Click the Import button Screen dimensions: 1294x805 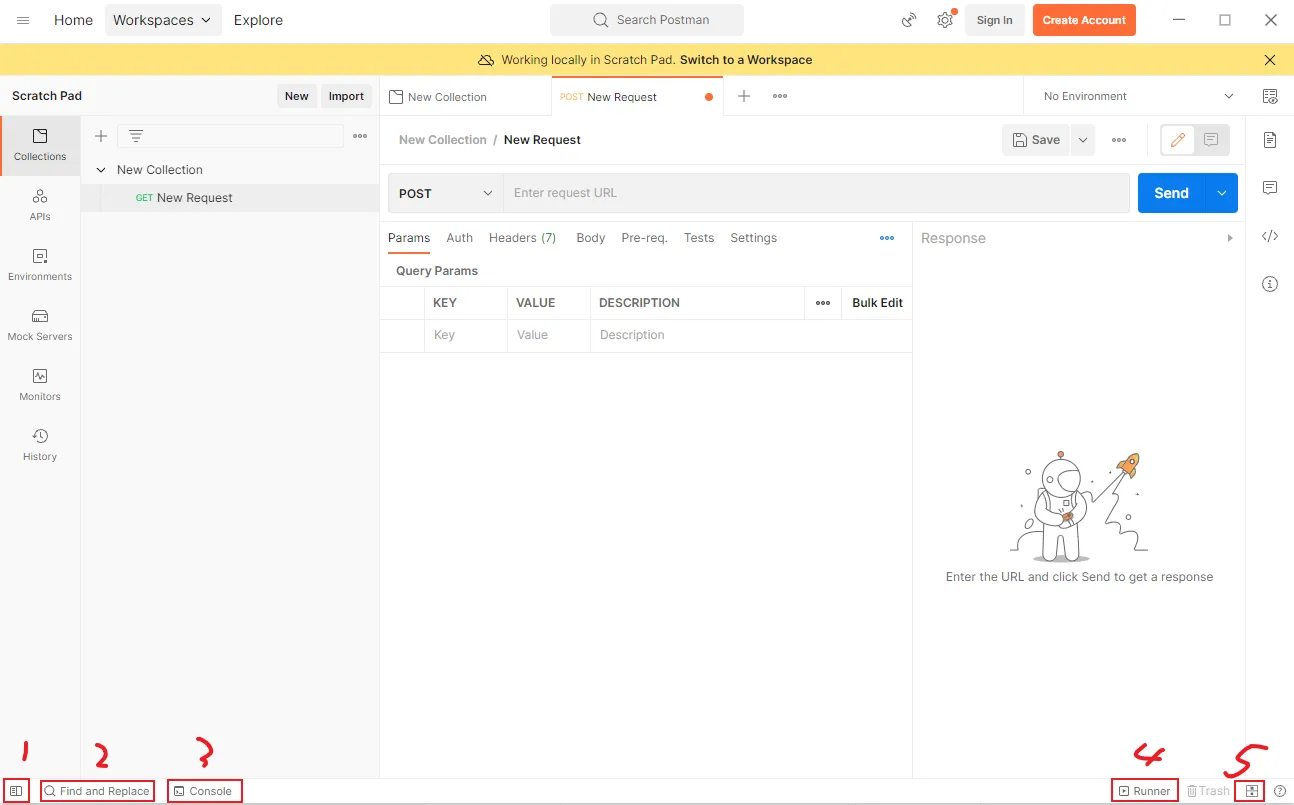(x=347, y=96)
